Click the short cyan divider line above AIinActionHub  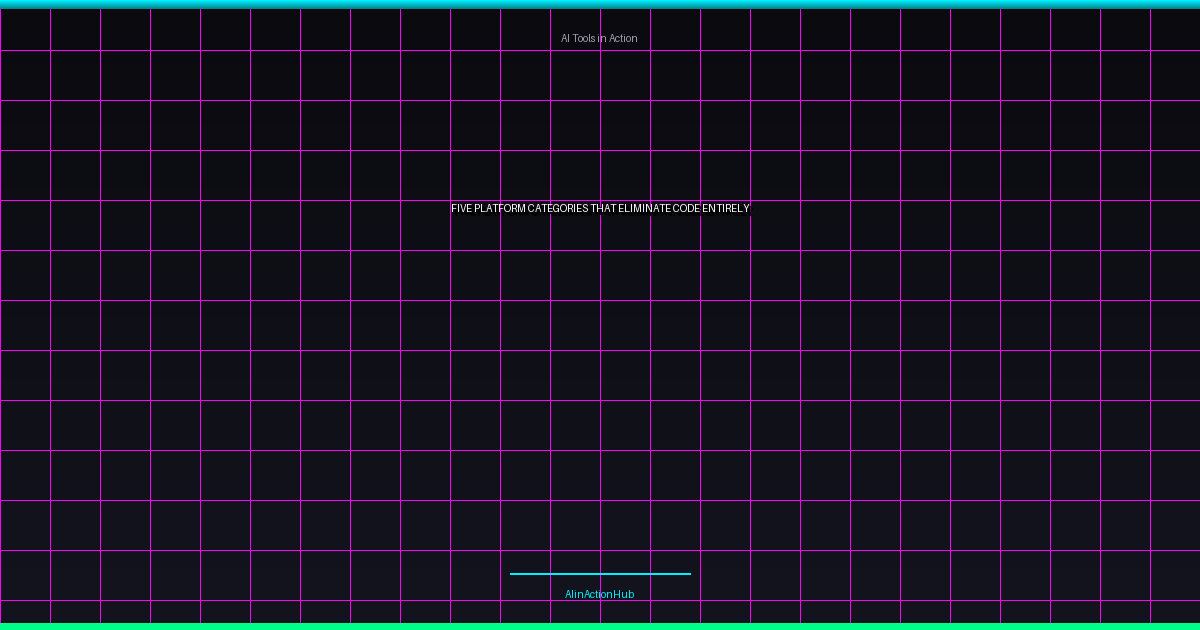600,574
